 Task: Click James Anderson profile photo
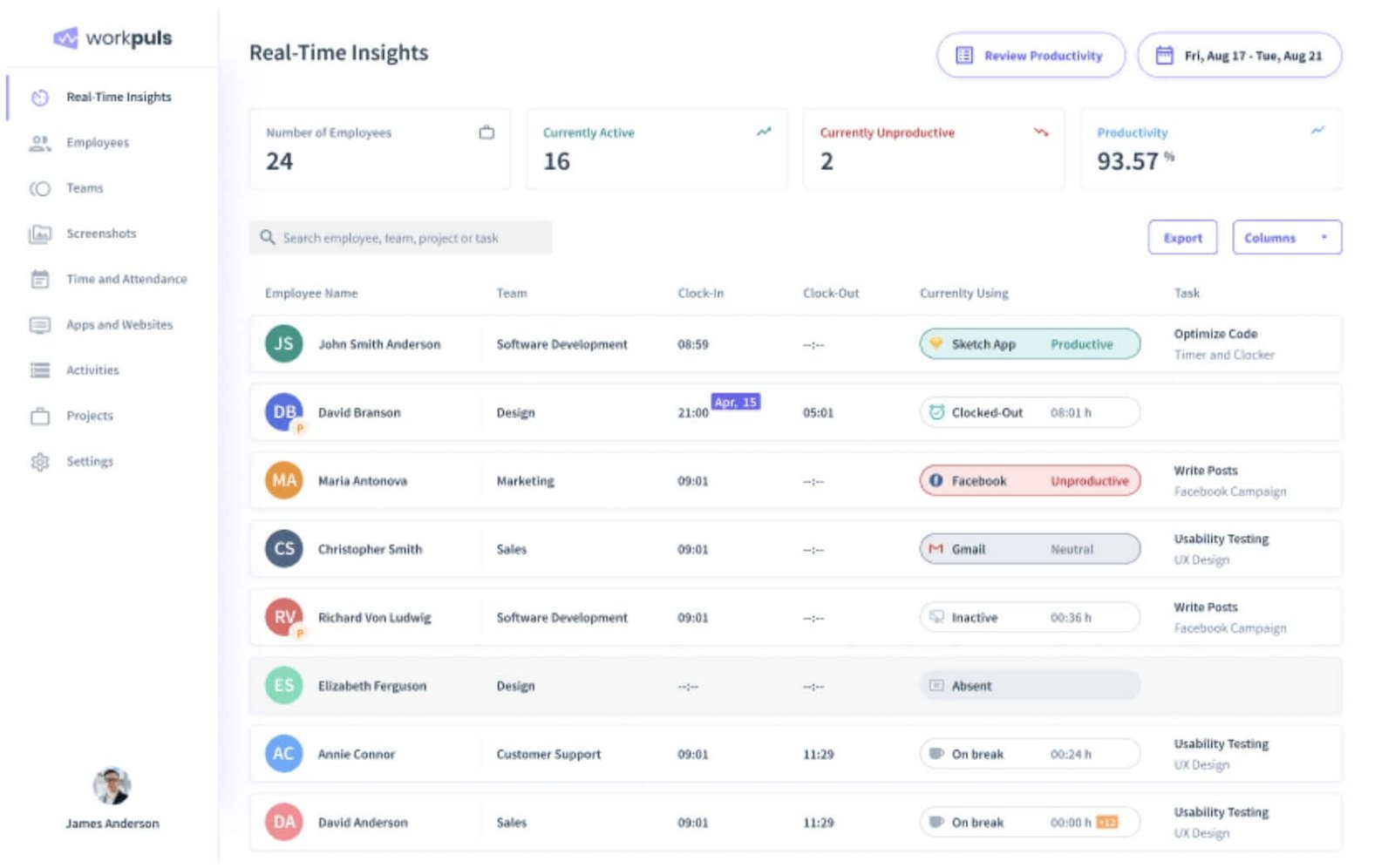pos(112,786)
